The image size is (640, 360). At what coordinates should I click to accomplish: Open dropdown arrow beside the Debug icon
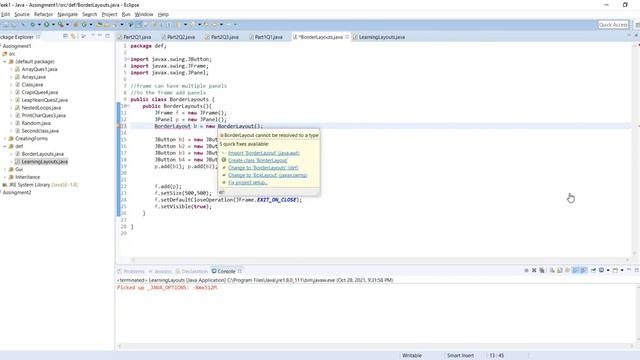pos(39,24)
